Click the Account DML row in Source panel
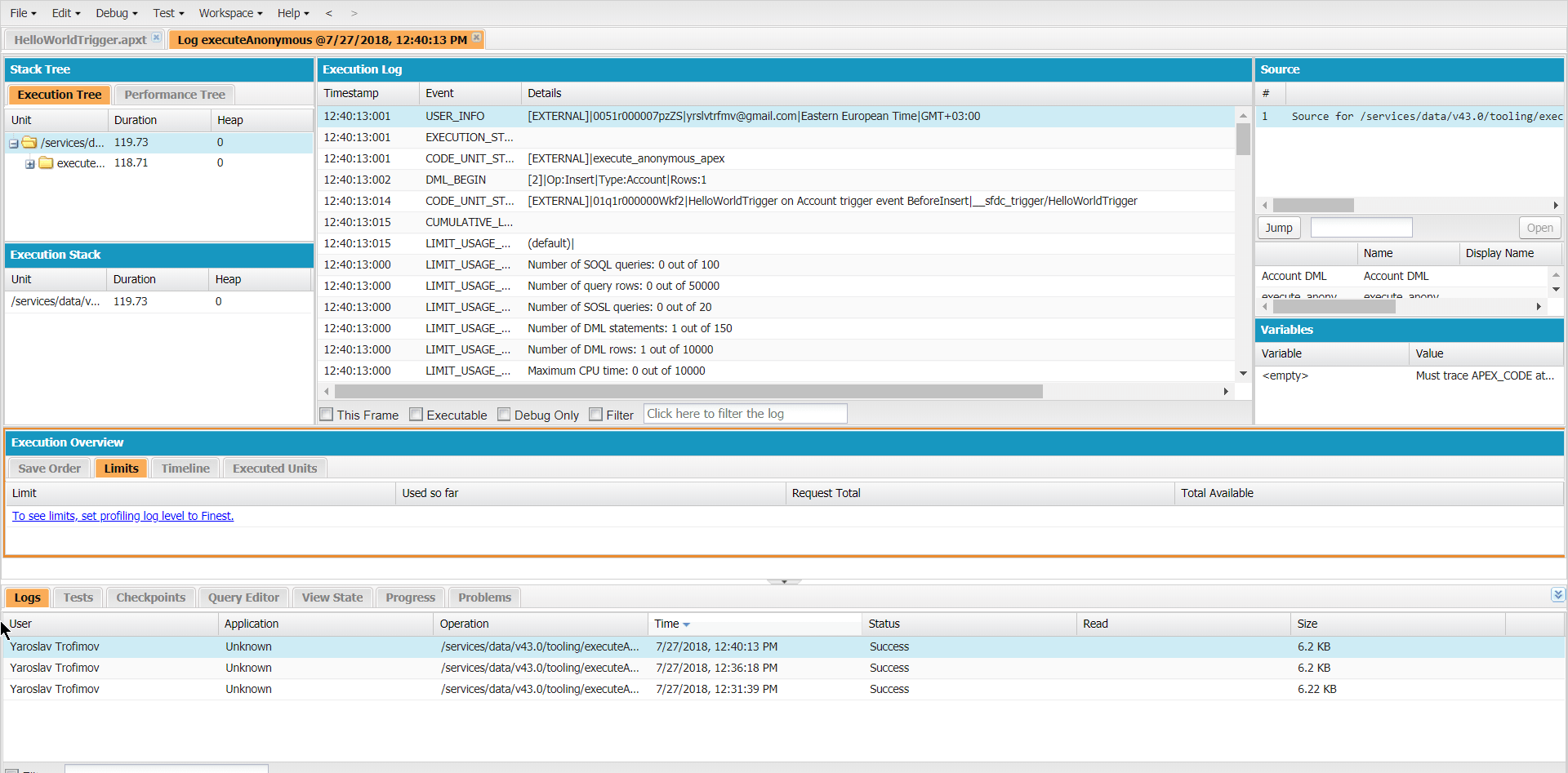Screen dimensions: 1568x773 tap(1402, 276)
